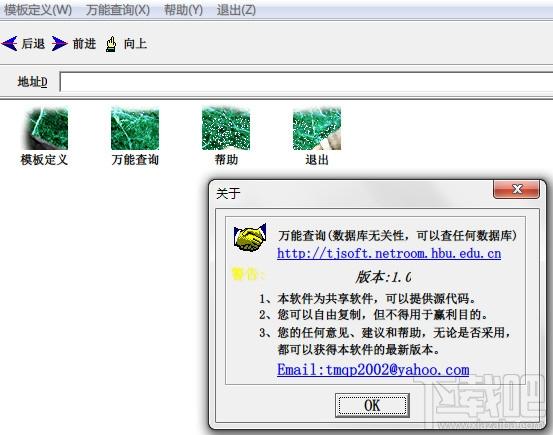Screen dimensions: 553x435
Task: Go forward with the 前进 arrow
Action: pos(60,44)
